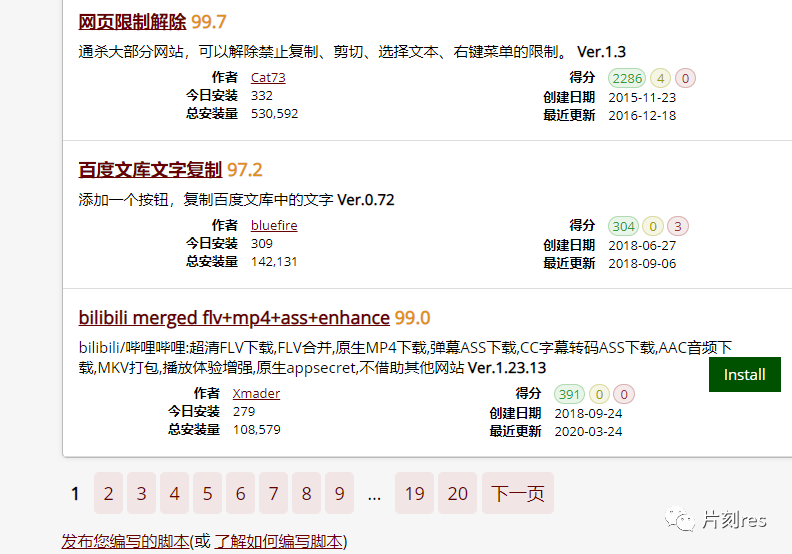Image resolution: width=792 pixels, height=554 pixels.
Task: Open the 百度文库文字复制 script page
Action: pos(150,170)
